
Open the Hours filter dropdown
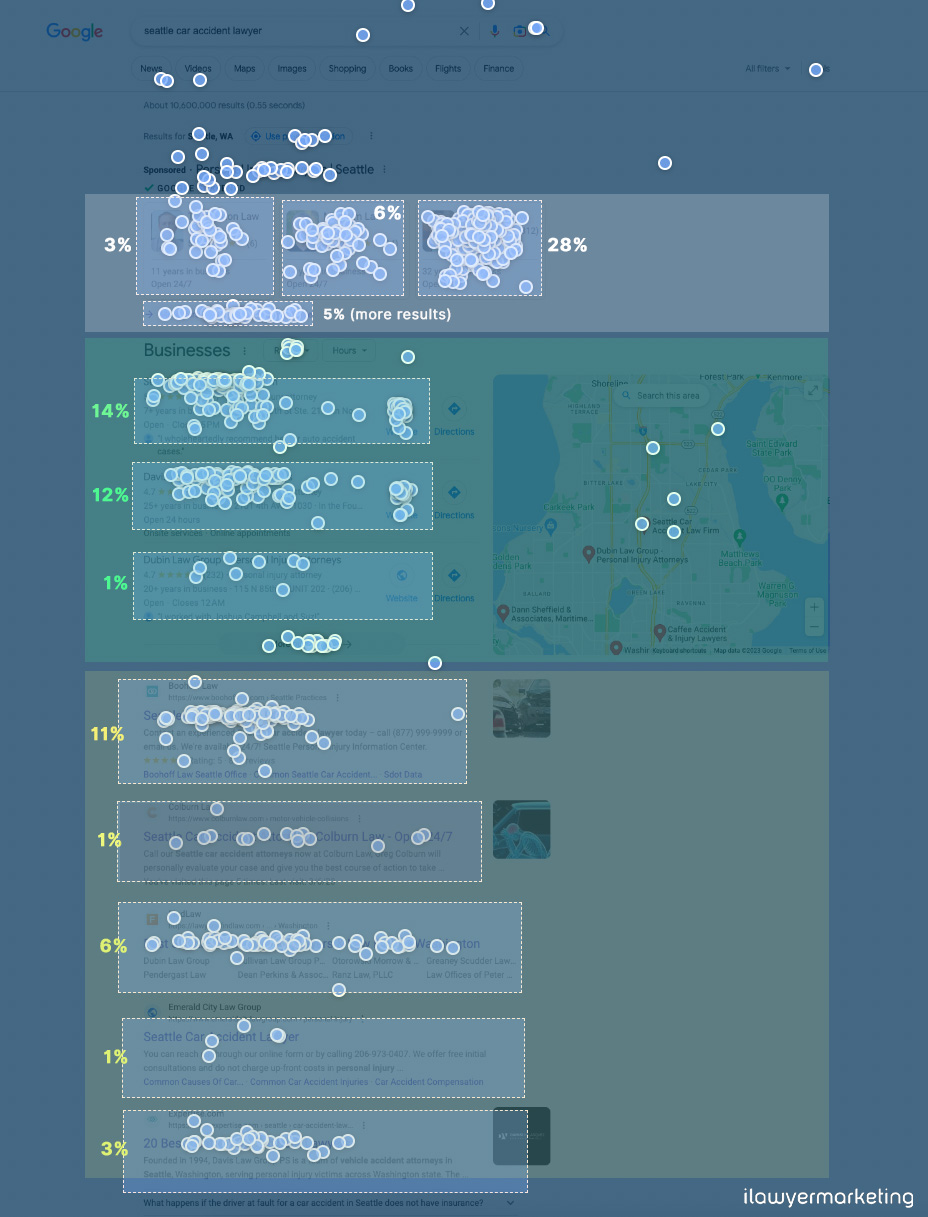tap(349, 351)
